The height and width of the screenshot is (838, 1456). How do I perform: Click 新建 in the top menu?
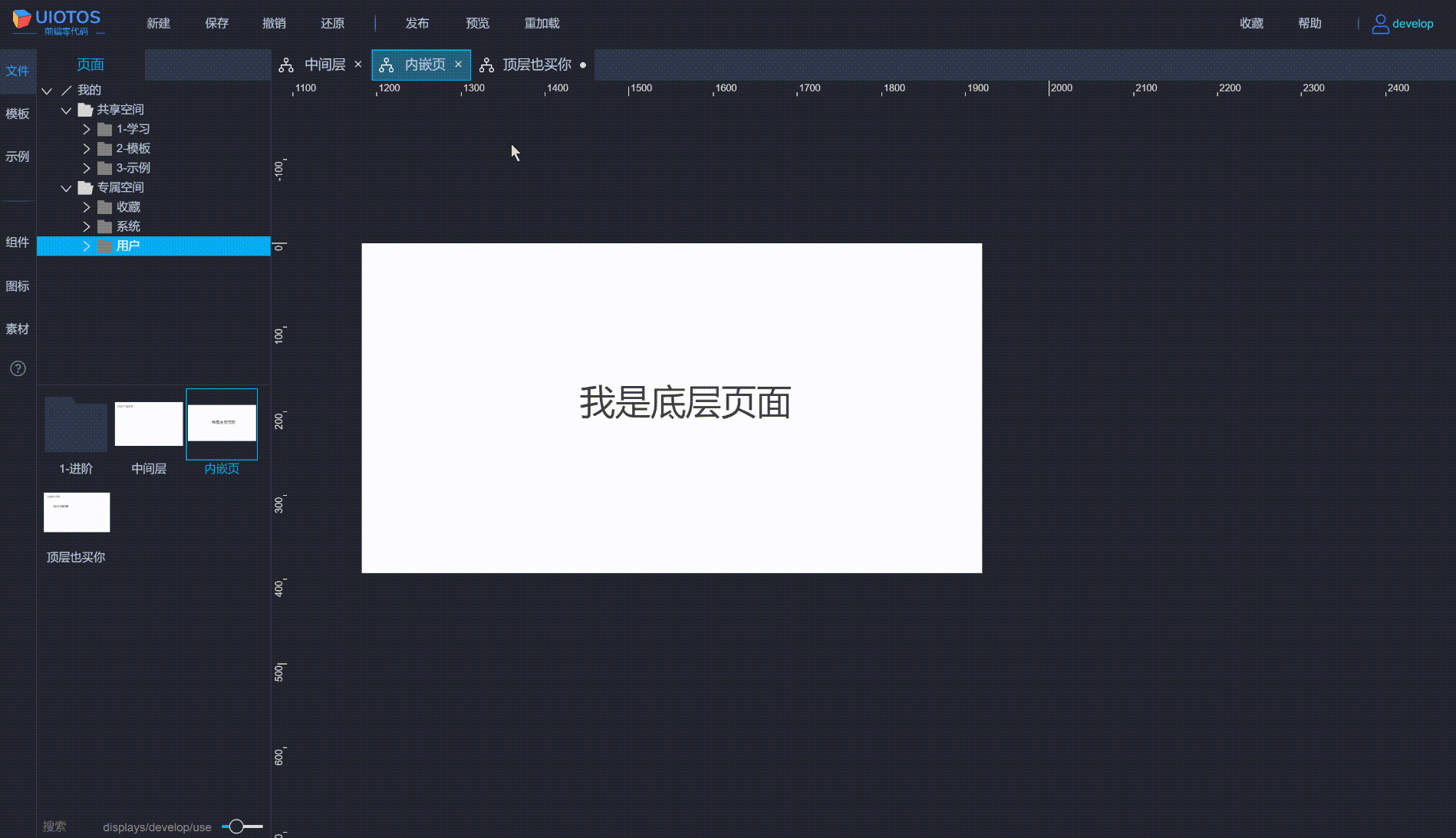[x=159, y=24]
